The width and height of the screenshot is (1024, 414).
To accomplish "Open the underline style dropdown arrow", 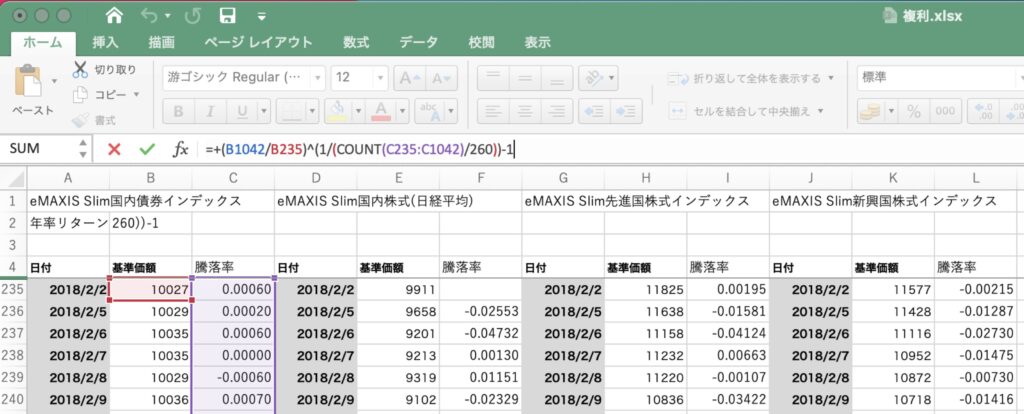I will tap(262, 111).
